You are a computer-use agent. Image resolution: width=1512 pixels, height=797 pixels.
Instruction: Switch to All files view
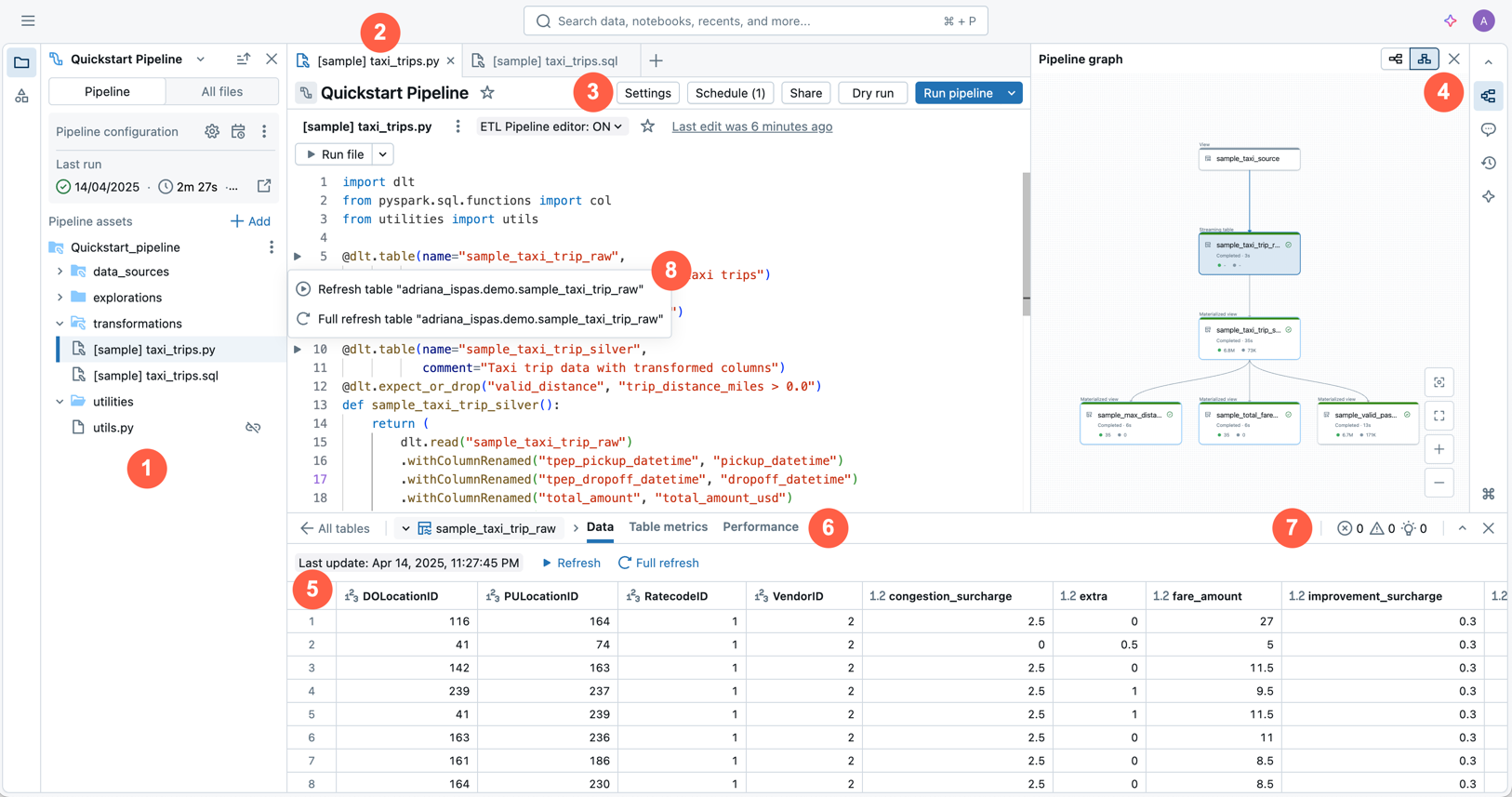[x=221, y=91]
